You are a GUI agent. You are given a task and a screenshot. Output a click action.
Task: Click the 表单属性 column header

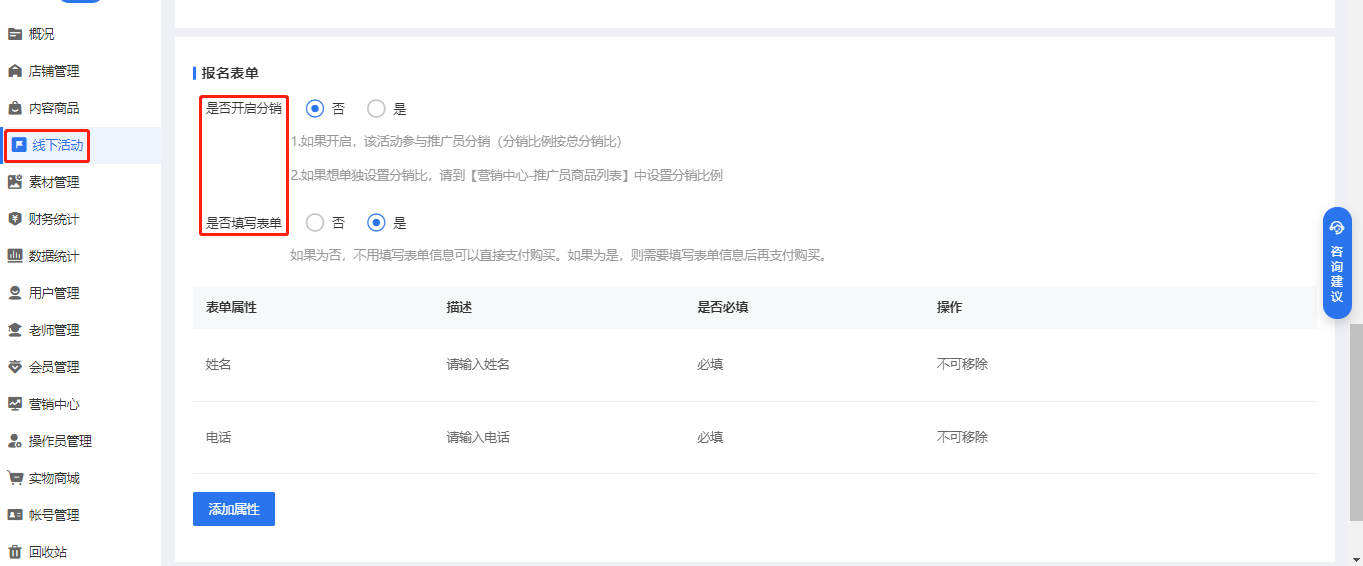[x=232, y=308]
